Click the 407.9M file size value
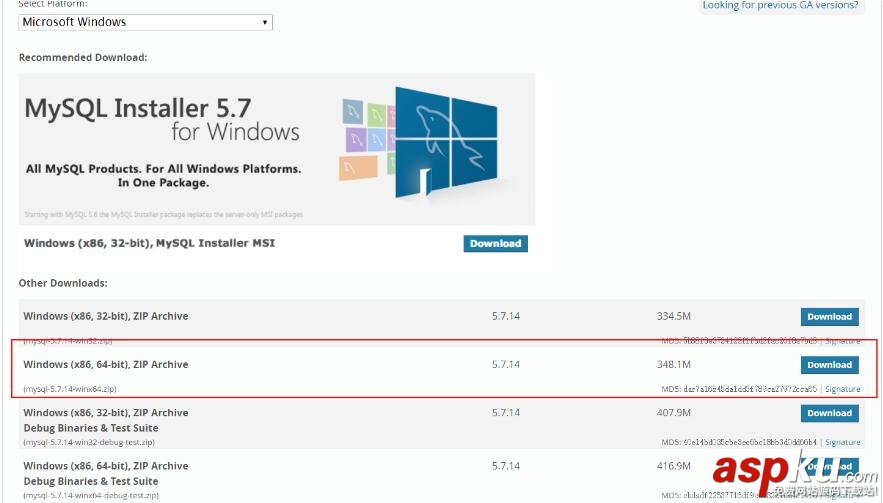This screenshot has height=503, width=883. click(x=674, y=412)
